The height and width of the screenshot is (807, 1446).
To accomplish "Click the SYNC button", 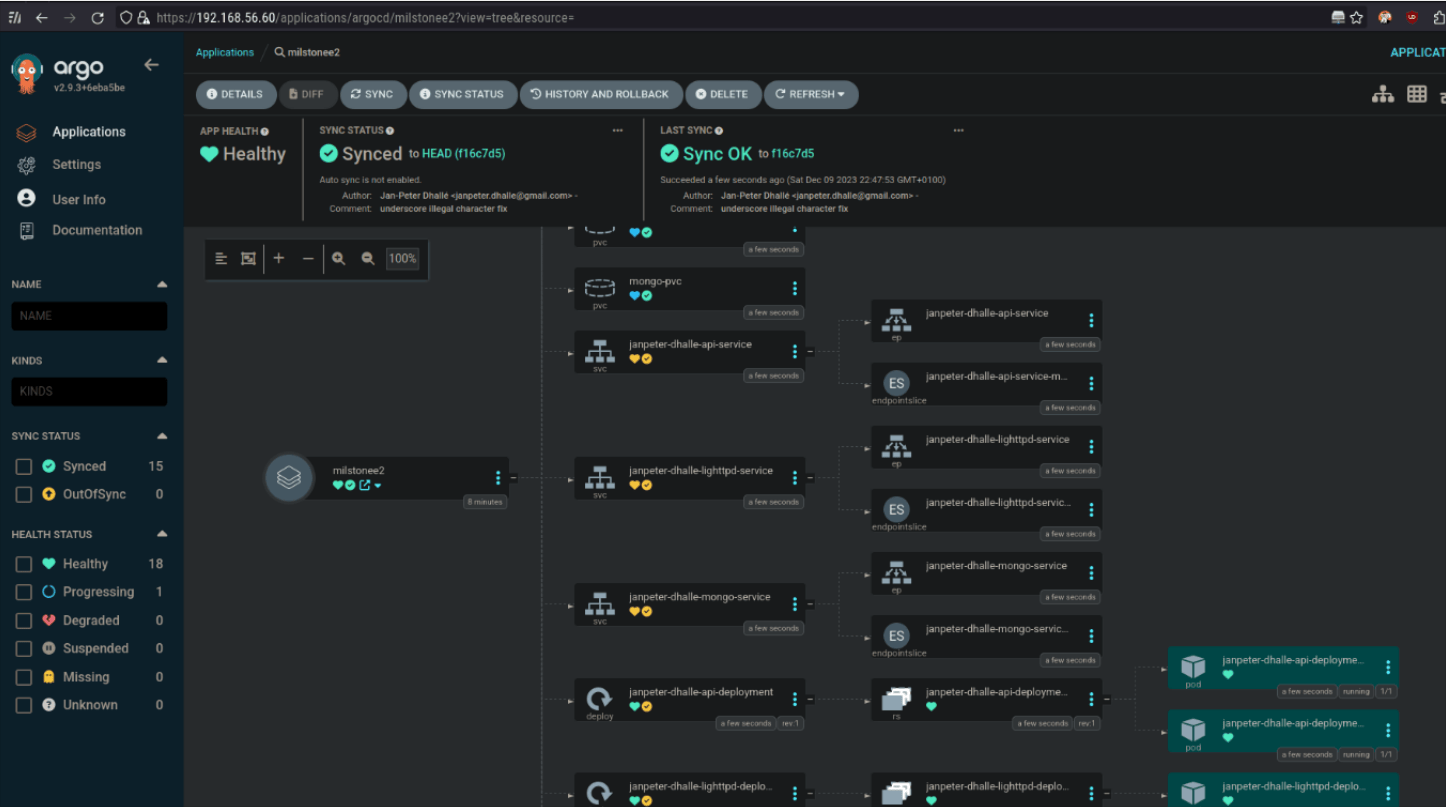I will 371,94.
